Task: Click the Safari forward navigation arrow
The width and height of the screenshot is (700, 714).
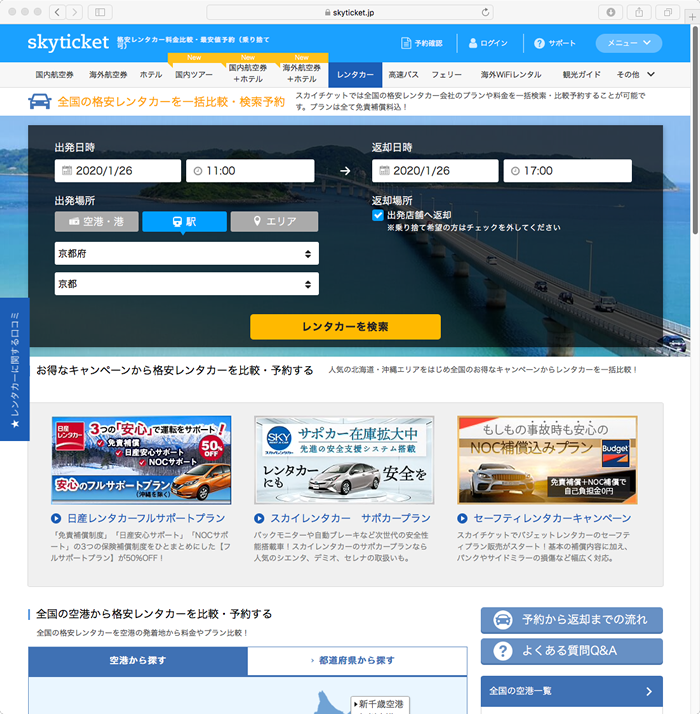Action: coord(74,12)
